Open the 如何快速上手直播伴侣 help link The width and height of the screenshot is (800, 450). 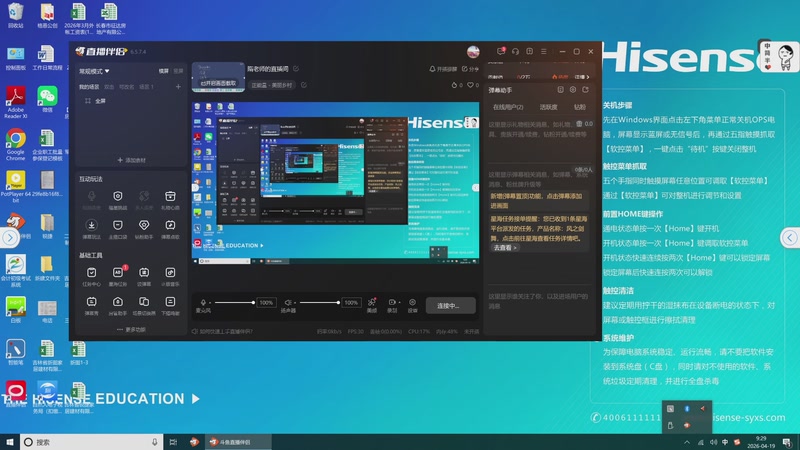pyautogui.click(x=222, y=332)
